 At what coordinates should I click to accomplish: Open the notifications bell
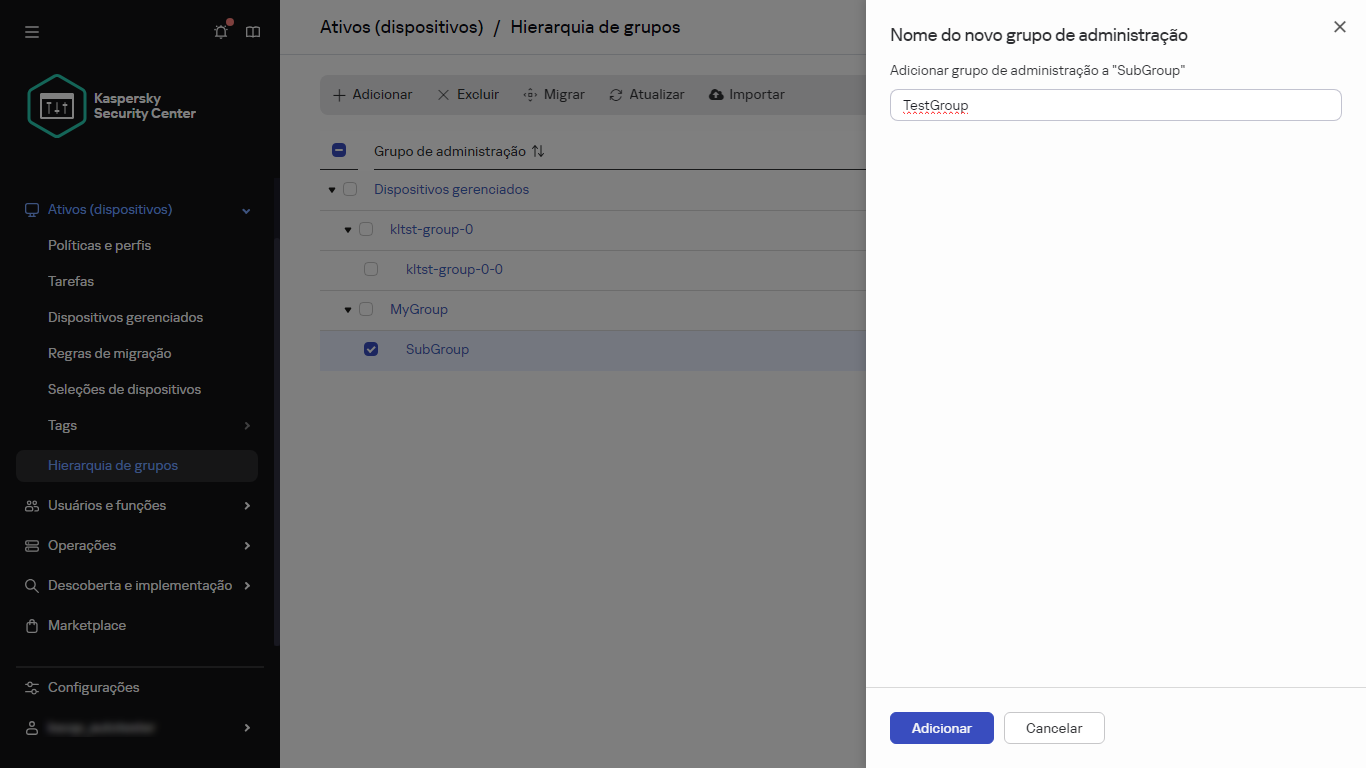(x=220, y=31)
